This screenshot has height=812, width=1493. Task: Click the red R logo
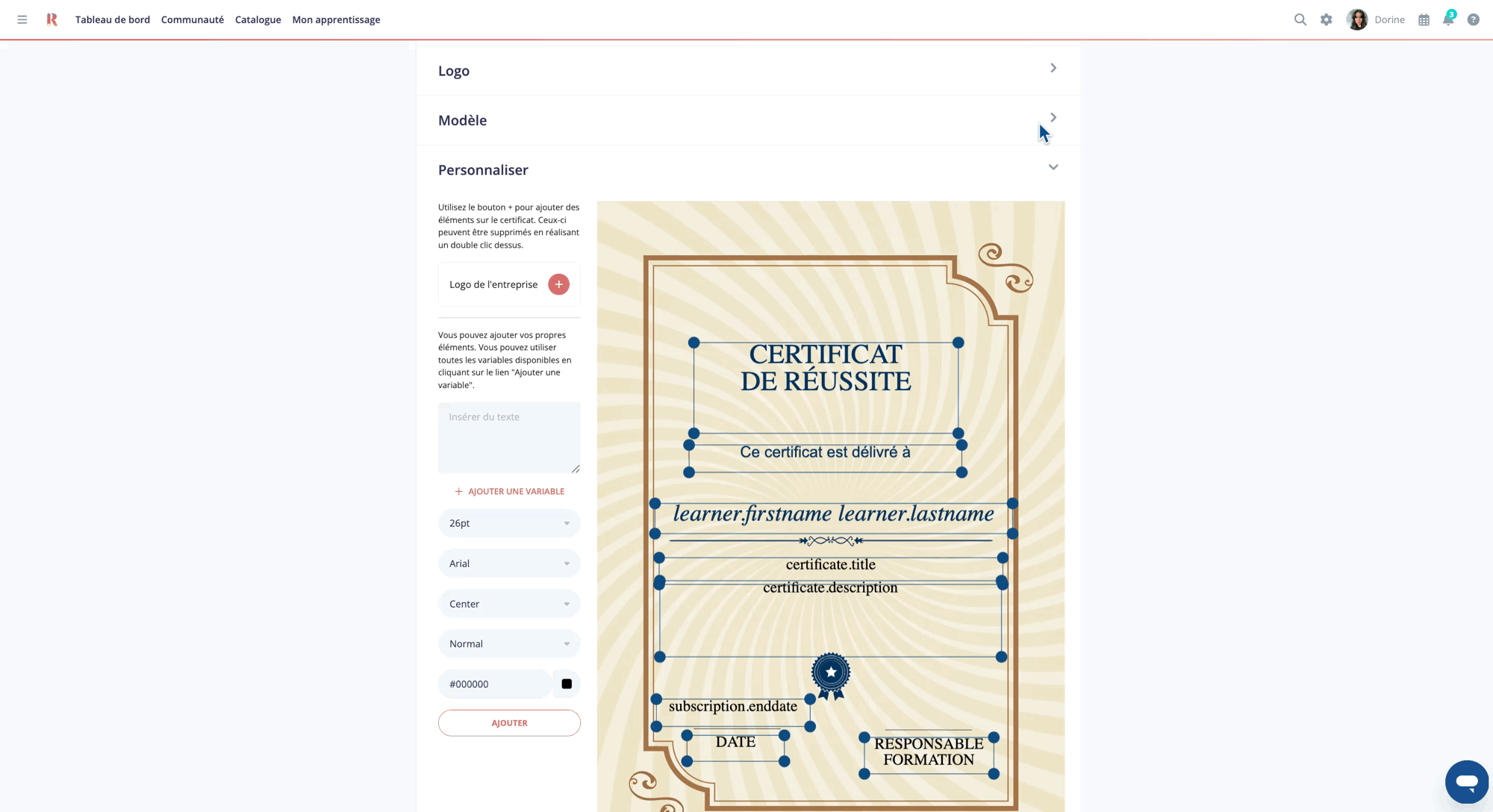click(x=52, y=19)
